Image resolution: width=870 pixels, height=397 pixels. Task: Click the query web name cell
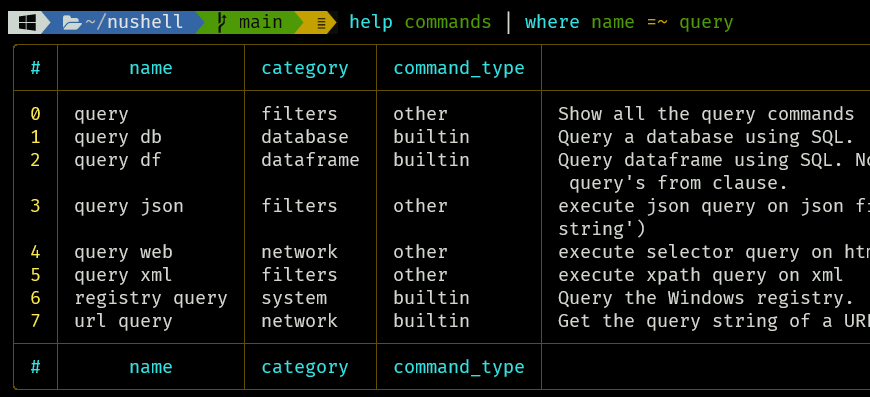(x=124, y=253)
